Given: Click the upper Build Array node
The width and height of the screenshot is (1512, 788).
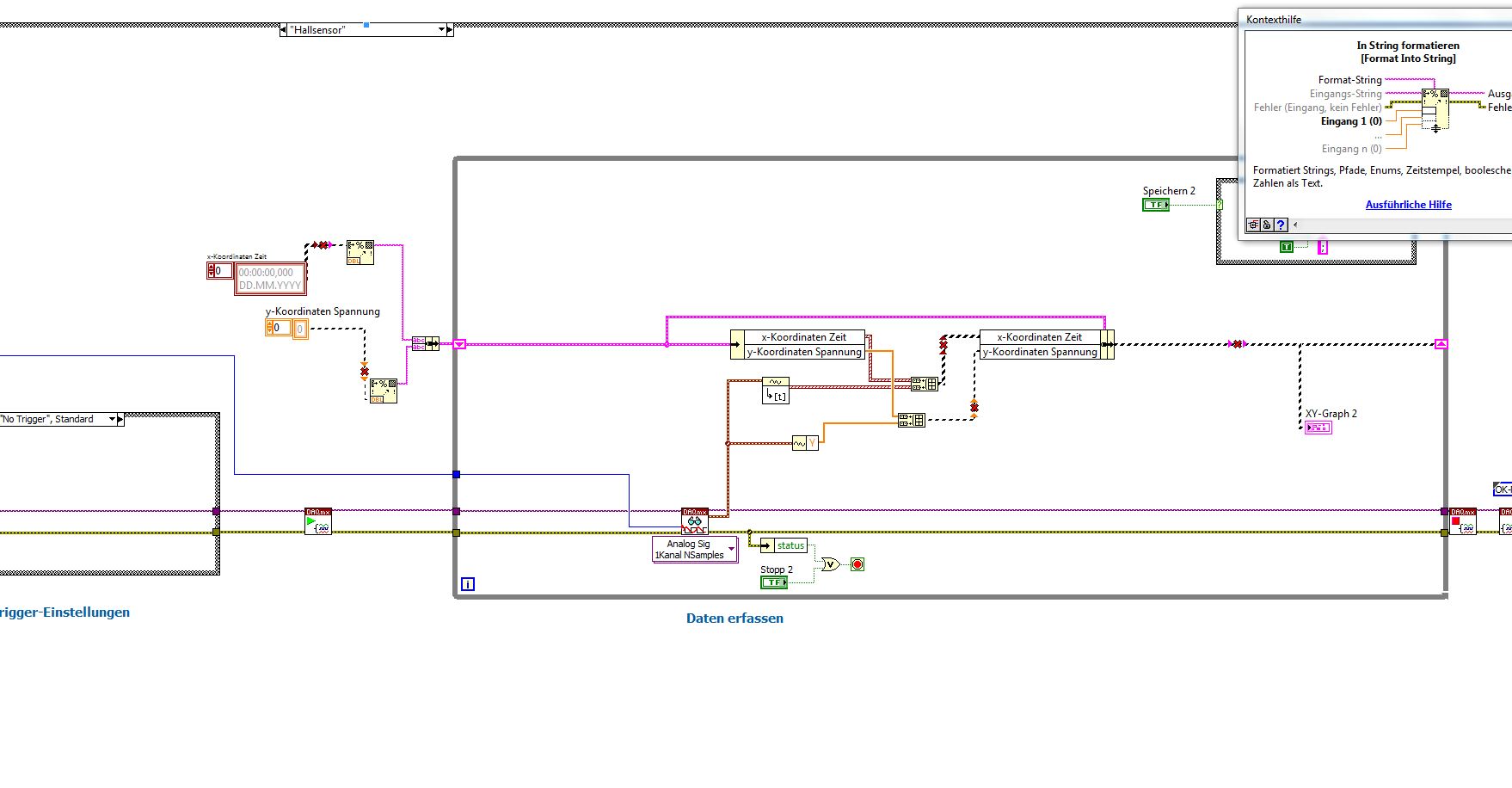Looking at the screenshot, I should point(925,384).
